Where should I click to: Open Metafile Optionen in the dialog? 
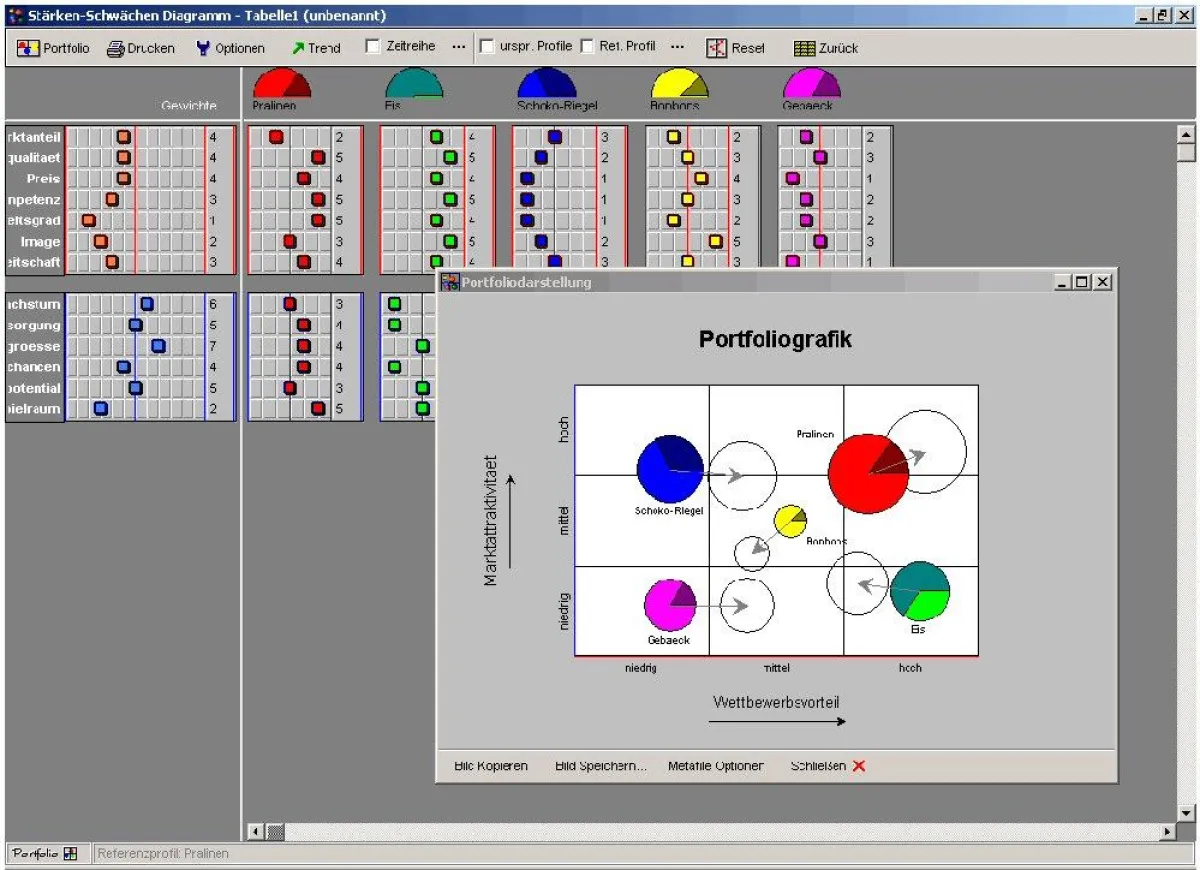715,766
